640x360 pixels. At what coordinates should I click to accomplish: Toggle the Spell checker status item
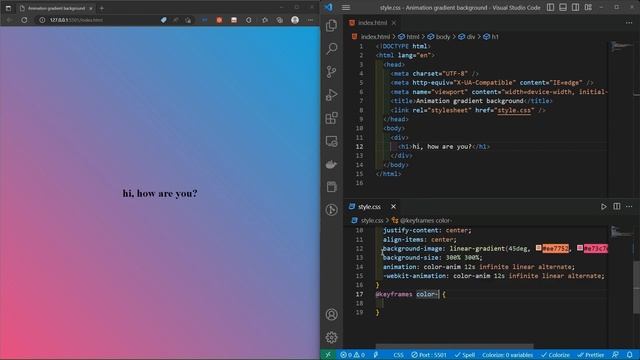[464, 355]
